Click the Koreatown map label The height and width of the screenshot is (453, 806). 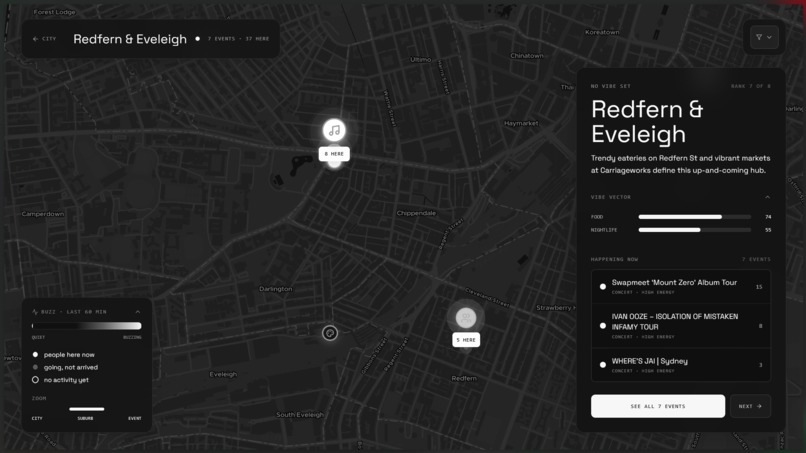[602, 32]
